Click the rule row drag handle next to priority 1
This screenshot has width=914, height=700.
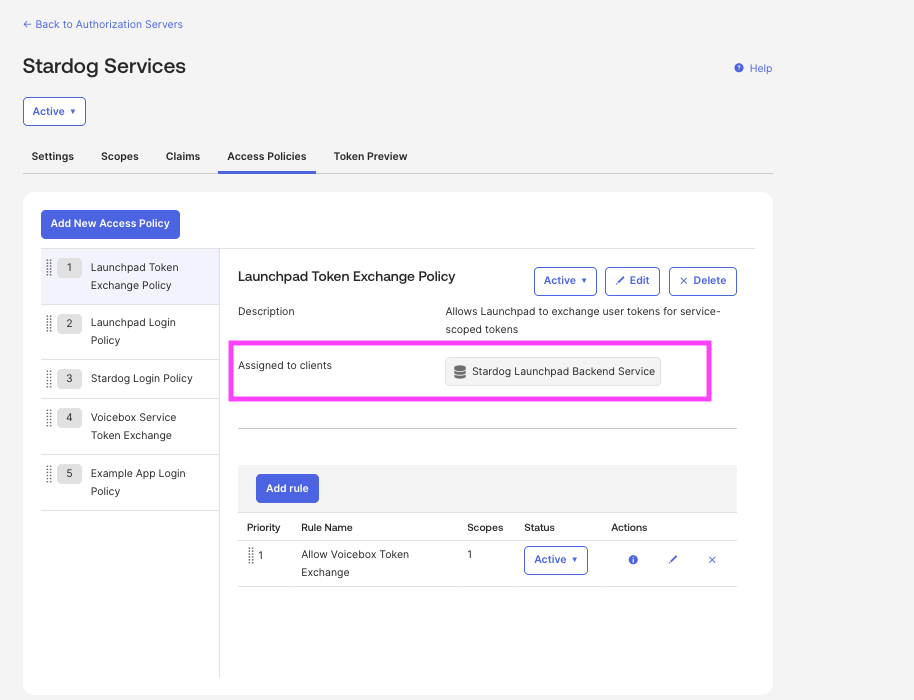(251, 555)
